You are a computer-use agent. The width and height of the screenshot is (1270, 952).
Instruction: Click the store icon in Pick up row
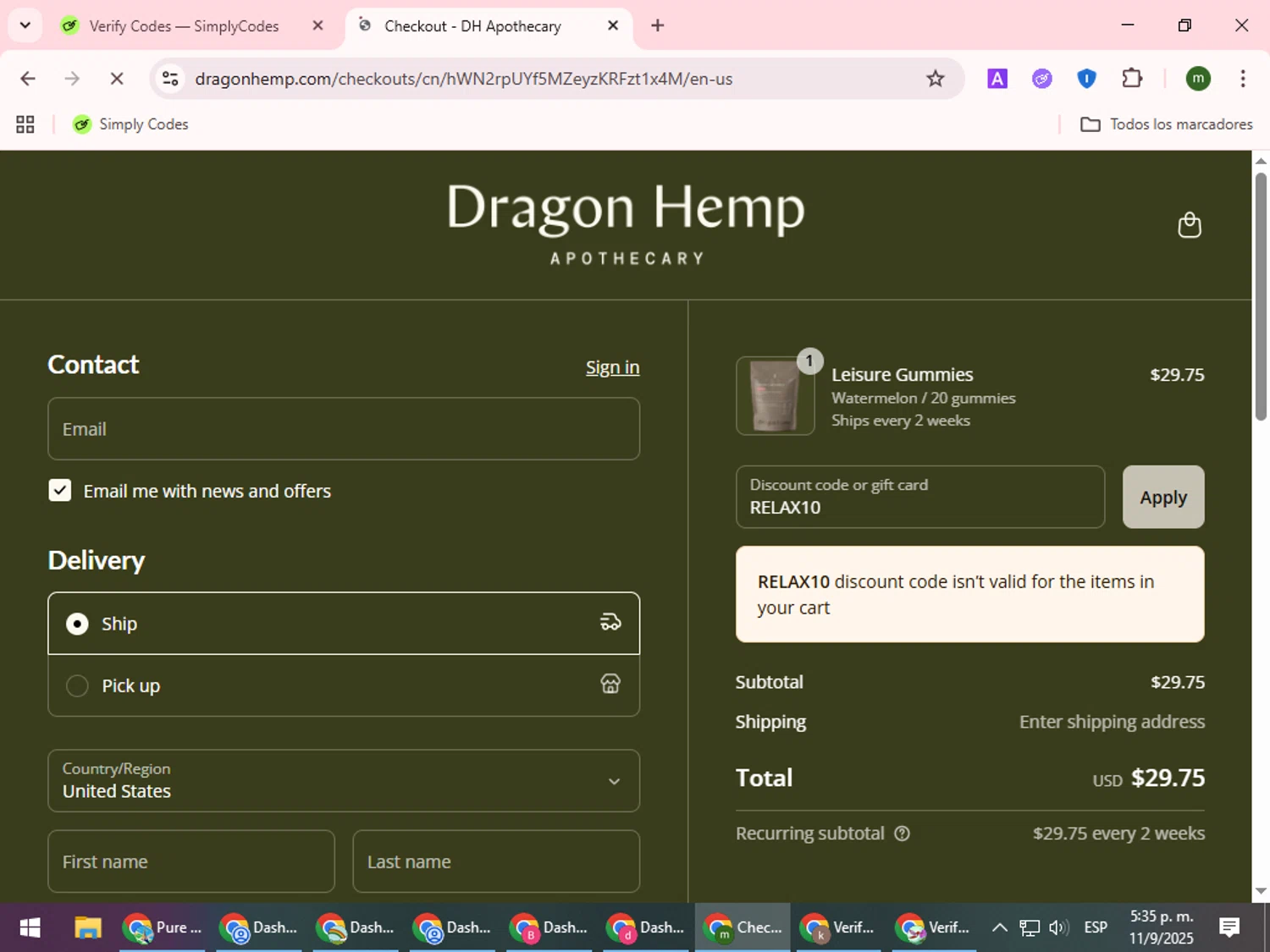click(x=610, y=685)
